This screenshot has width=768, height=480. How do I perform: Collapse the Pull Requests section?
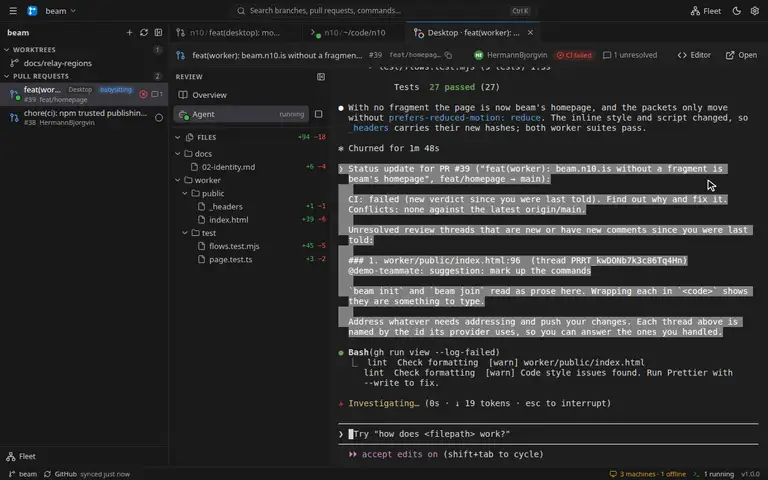(7, 76)
